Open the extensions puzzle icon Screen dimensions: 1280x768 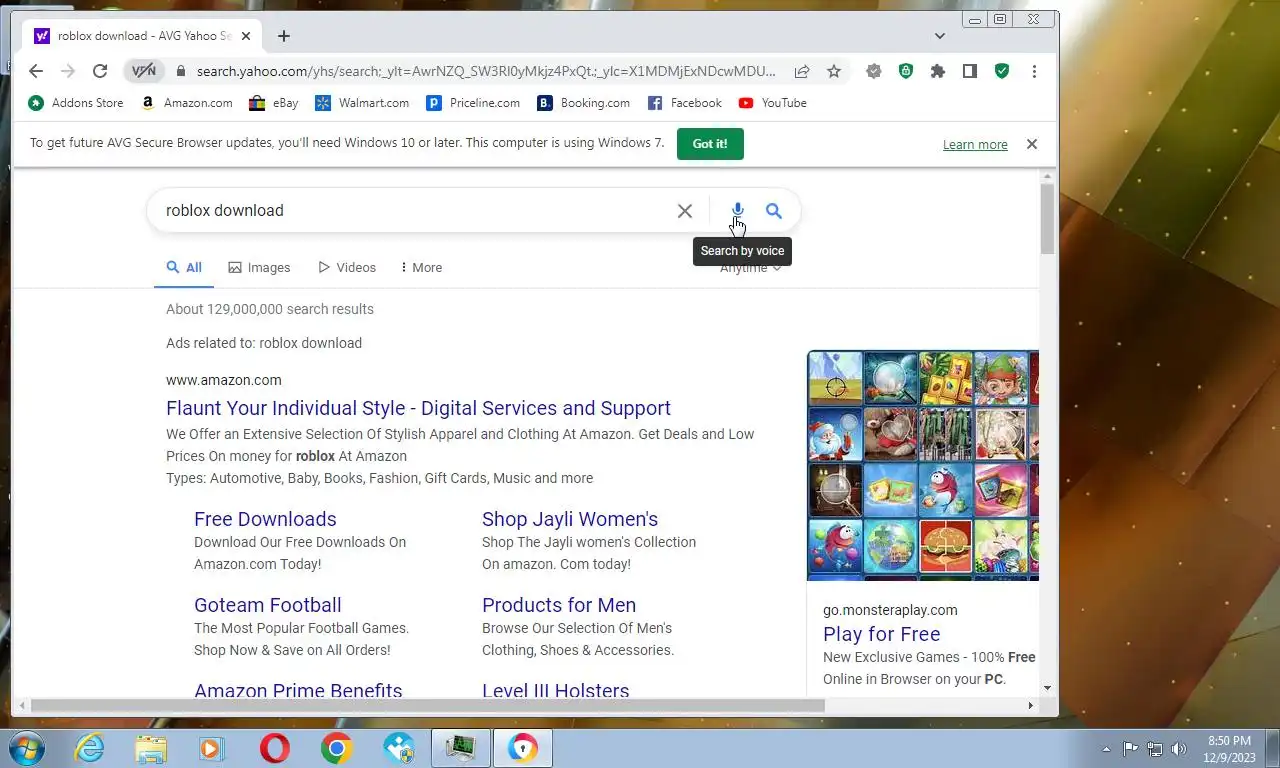[938, 71]
